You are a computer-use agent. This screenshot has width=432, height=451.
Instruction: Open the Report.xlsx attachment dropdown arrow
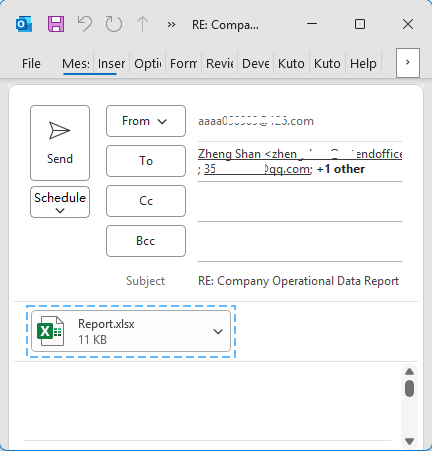218,331
